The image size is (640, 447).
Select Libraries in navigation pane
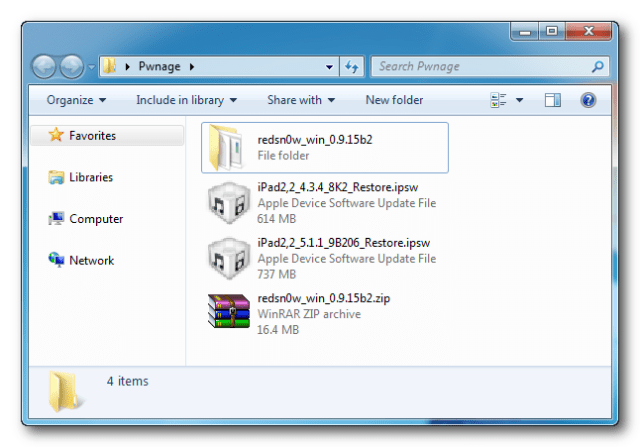pyautogui.click(x=91, y=177)
